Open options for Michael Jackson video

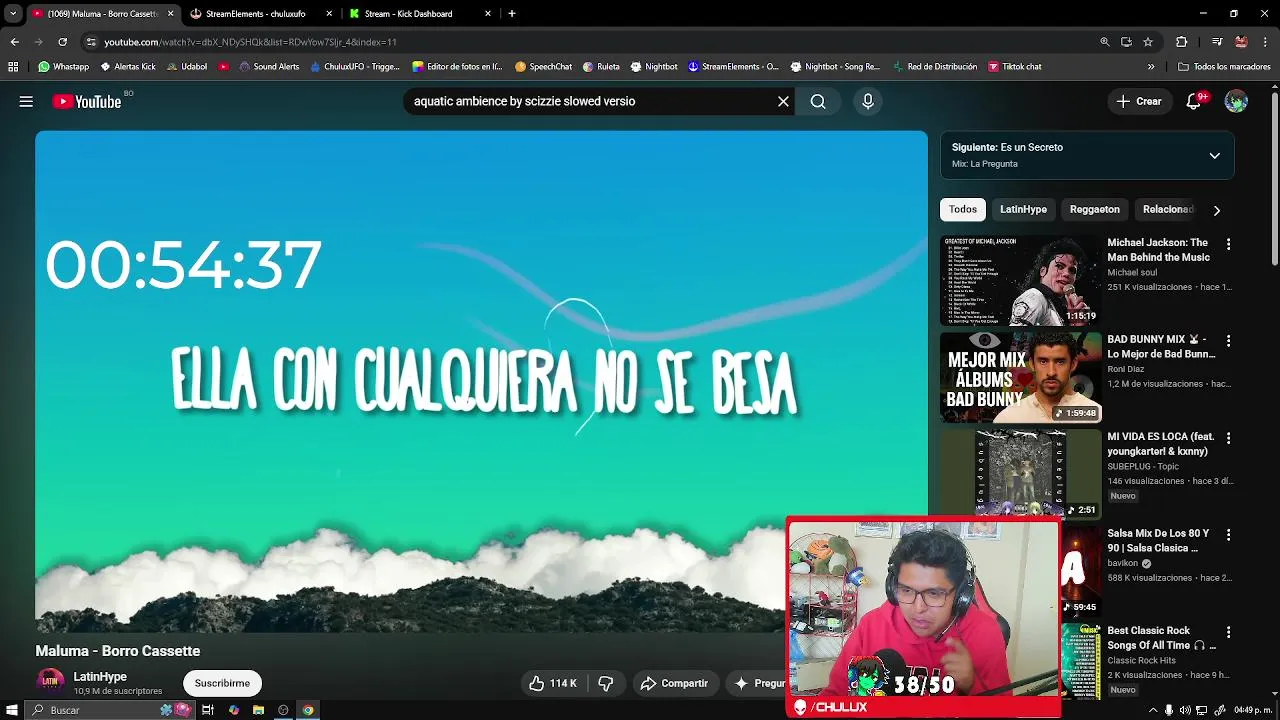point(1228,244)
